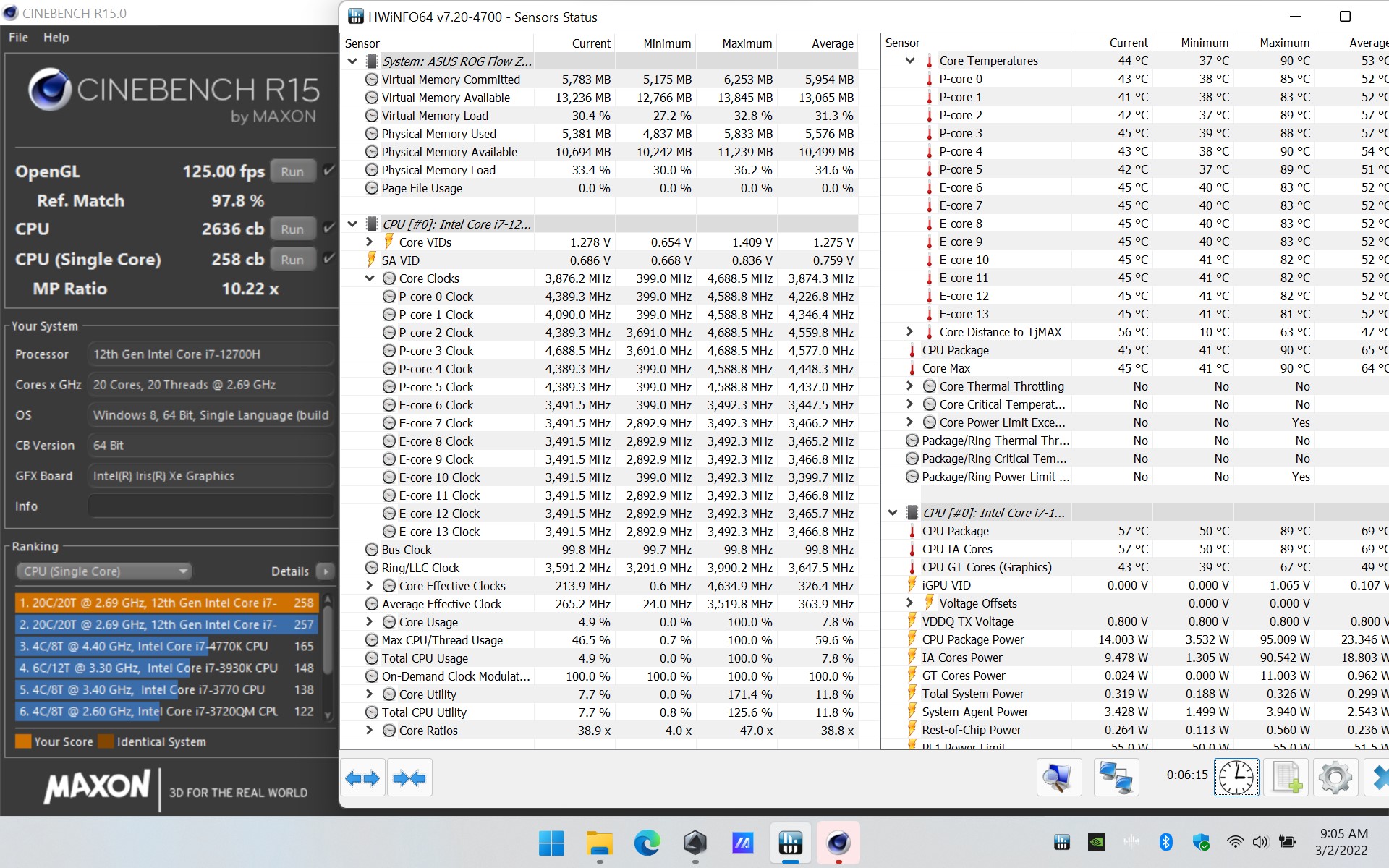Click the battery tray icon
This screenshot has height=868, width=1389.
(1288, 842)
